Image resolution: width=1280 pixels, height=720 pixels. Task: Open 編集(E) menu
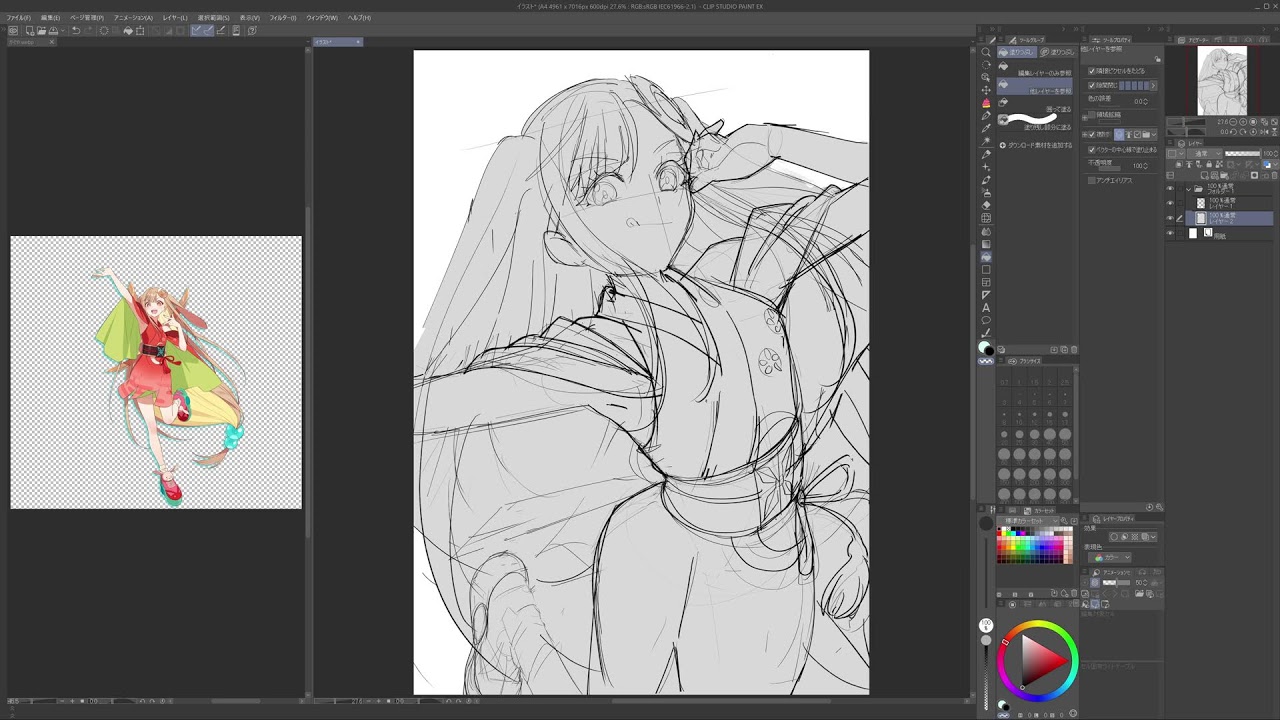click(x=50, y=17)
